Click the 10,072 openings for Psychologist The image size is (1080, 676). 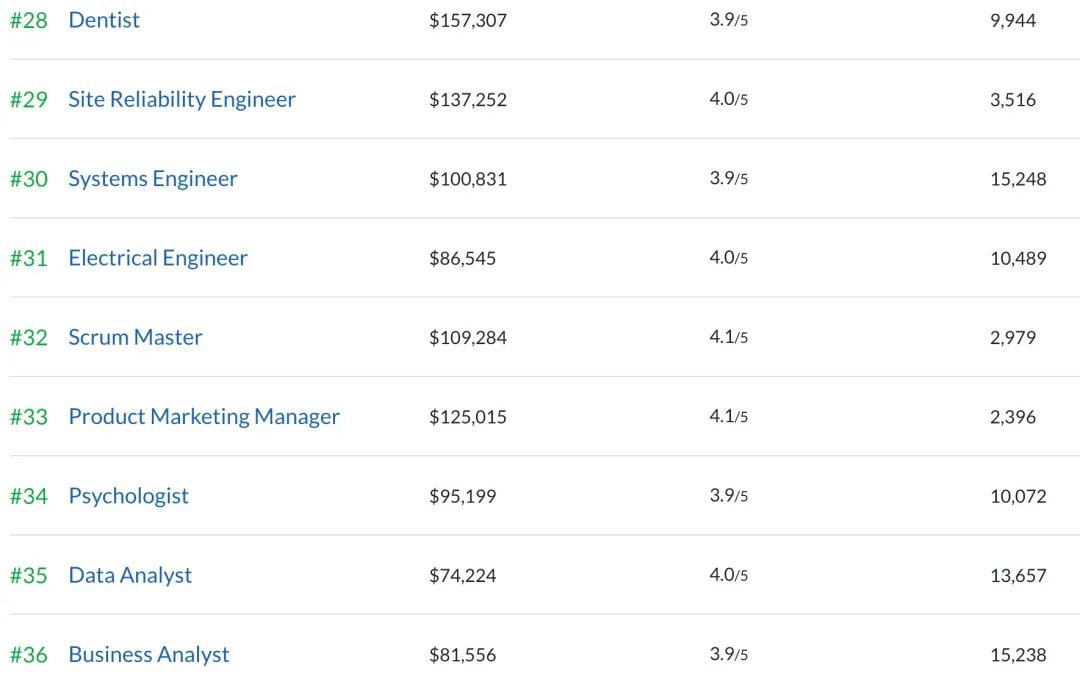[x=1018, y=496]
